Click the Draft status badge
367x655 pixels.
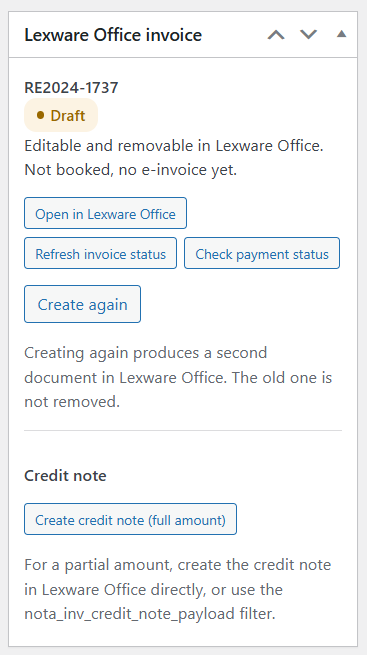(x=61, y=115)
